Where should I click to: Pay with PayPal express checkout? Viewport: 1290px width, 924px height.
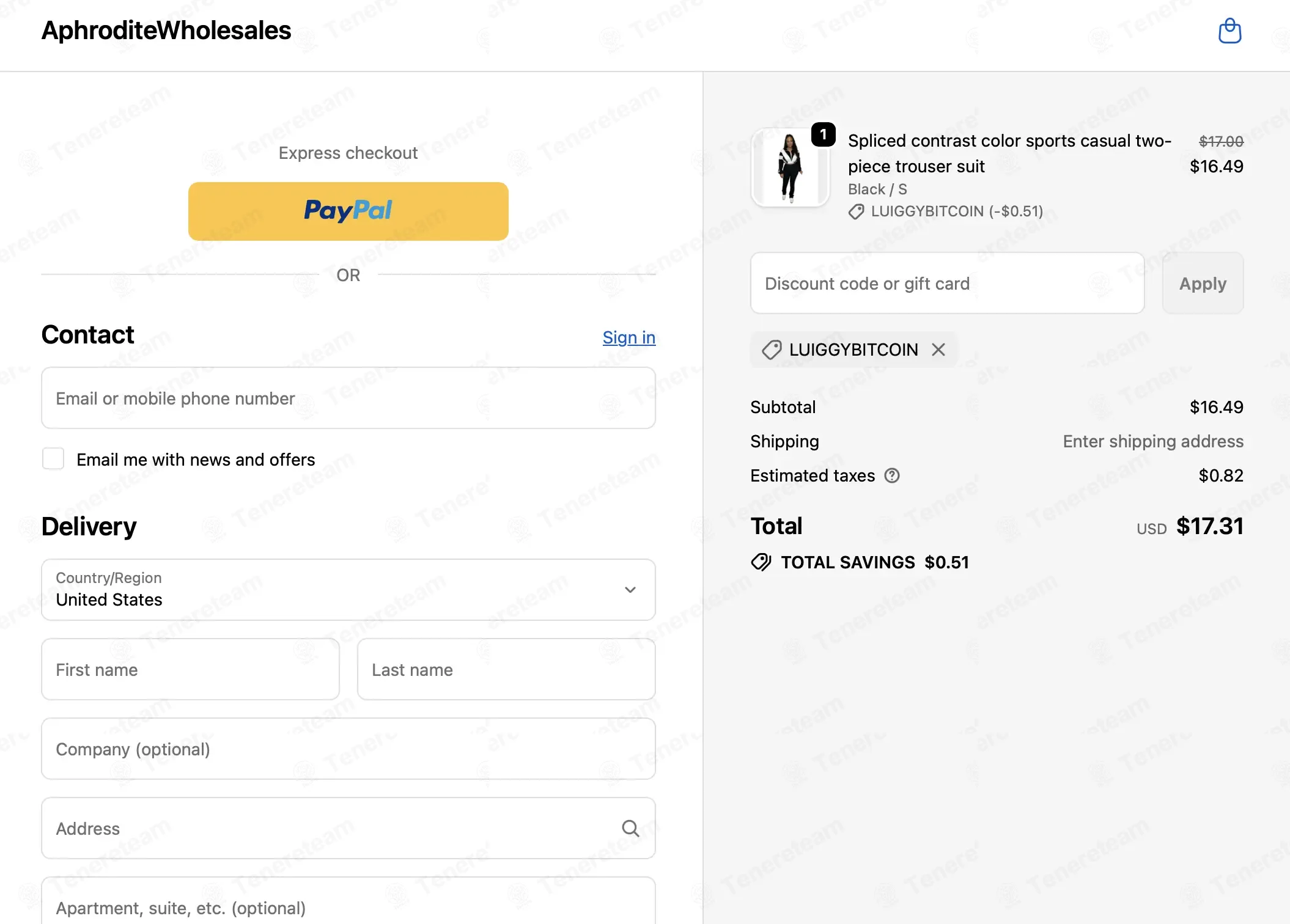(348, 211)
